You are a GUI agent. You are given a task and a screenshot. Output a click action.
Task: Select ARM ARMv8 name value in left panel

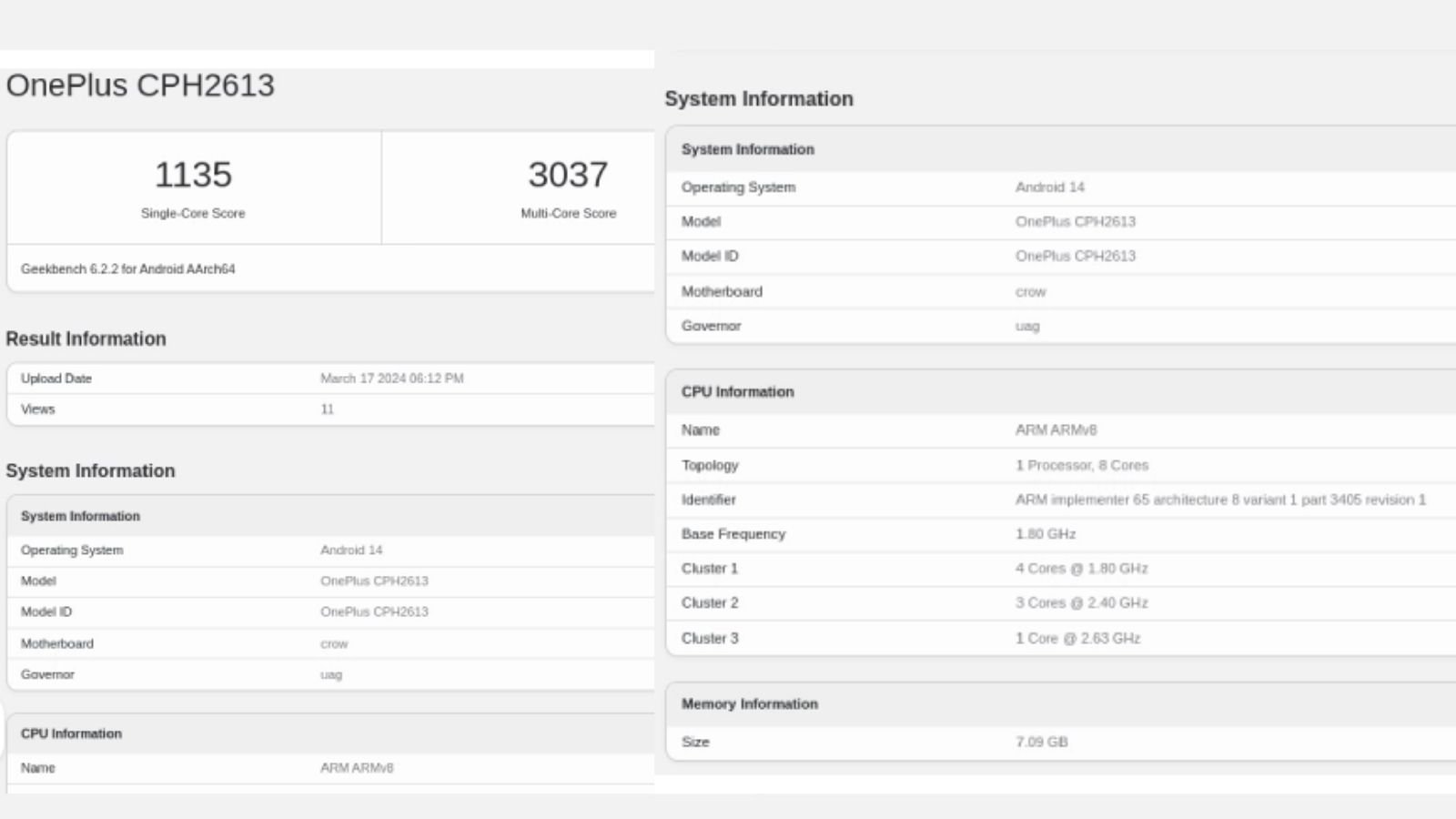[357, 768]
